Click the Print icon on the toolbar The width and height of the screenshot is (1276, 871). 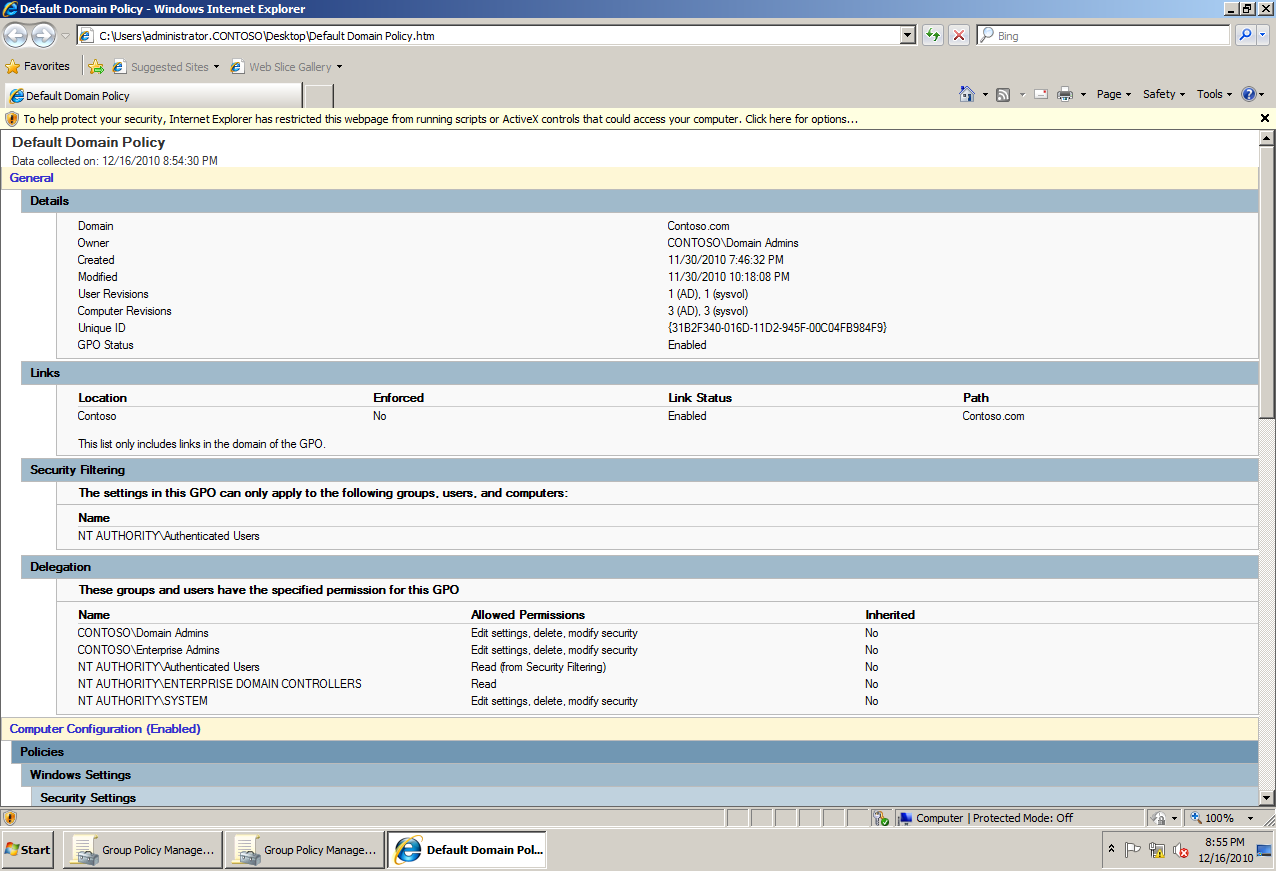click(x=1065, y=93)
